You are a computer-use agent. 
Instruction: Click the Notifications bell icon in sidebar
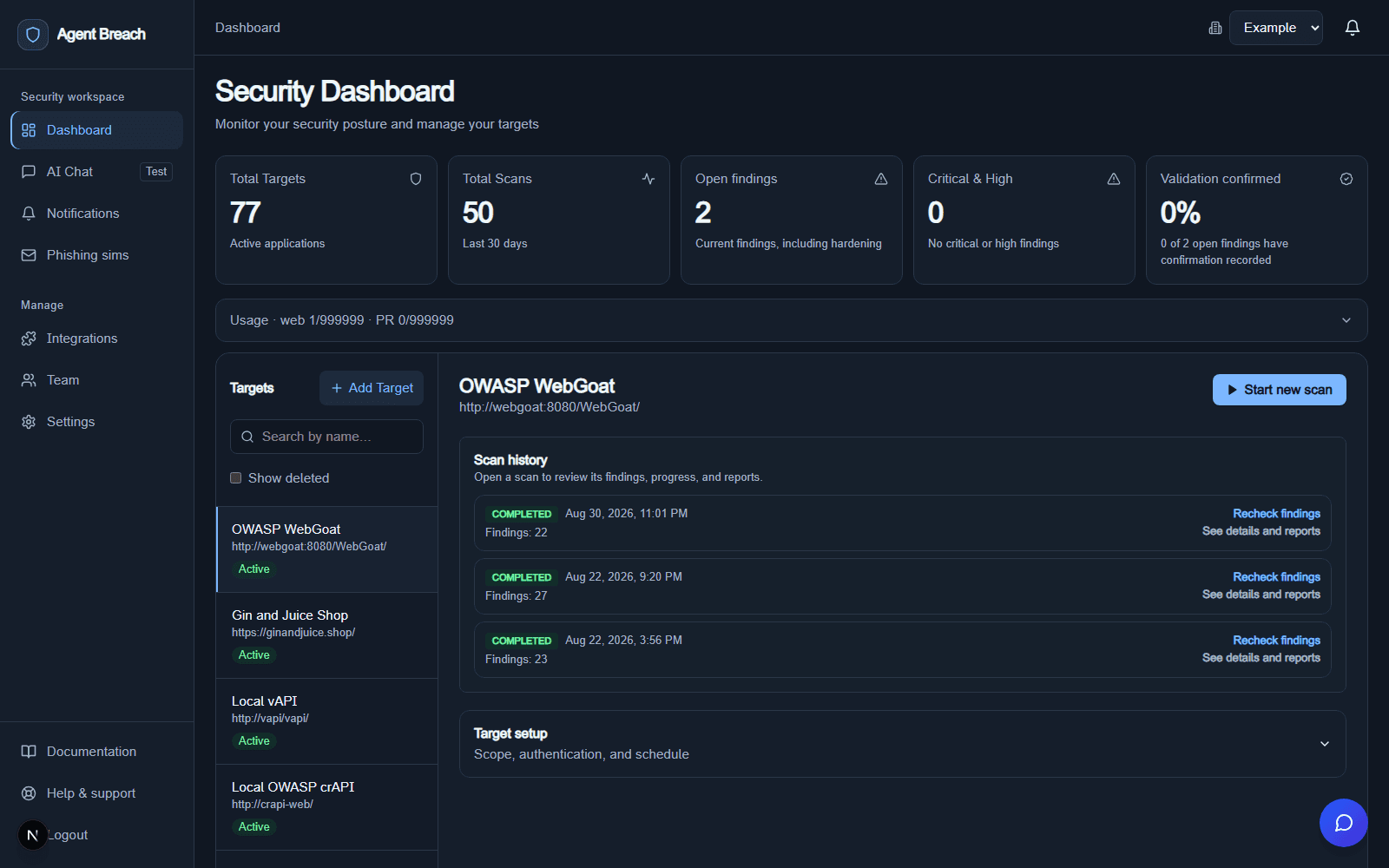click(29, 214)
